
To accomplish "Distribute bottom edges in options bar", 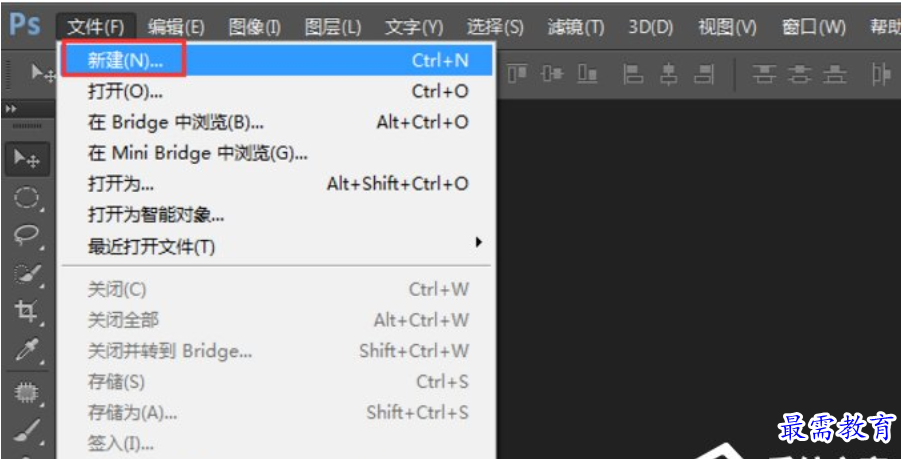I will [x=835, y=74].
